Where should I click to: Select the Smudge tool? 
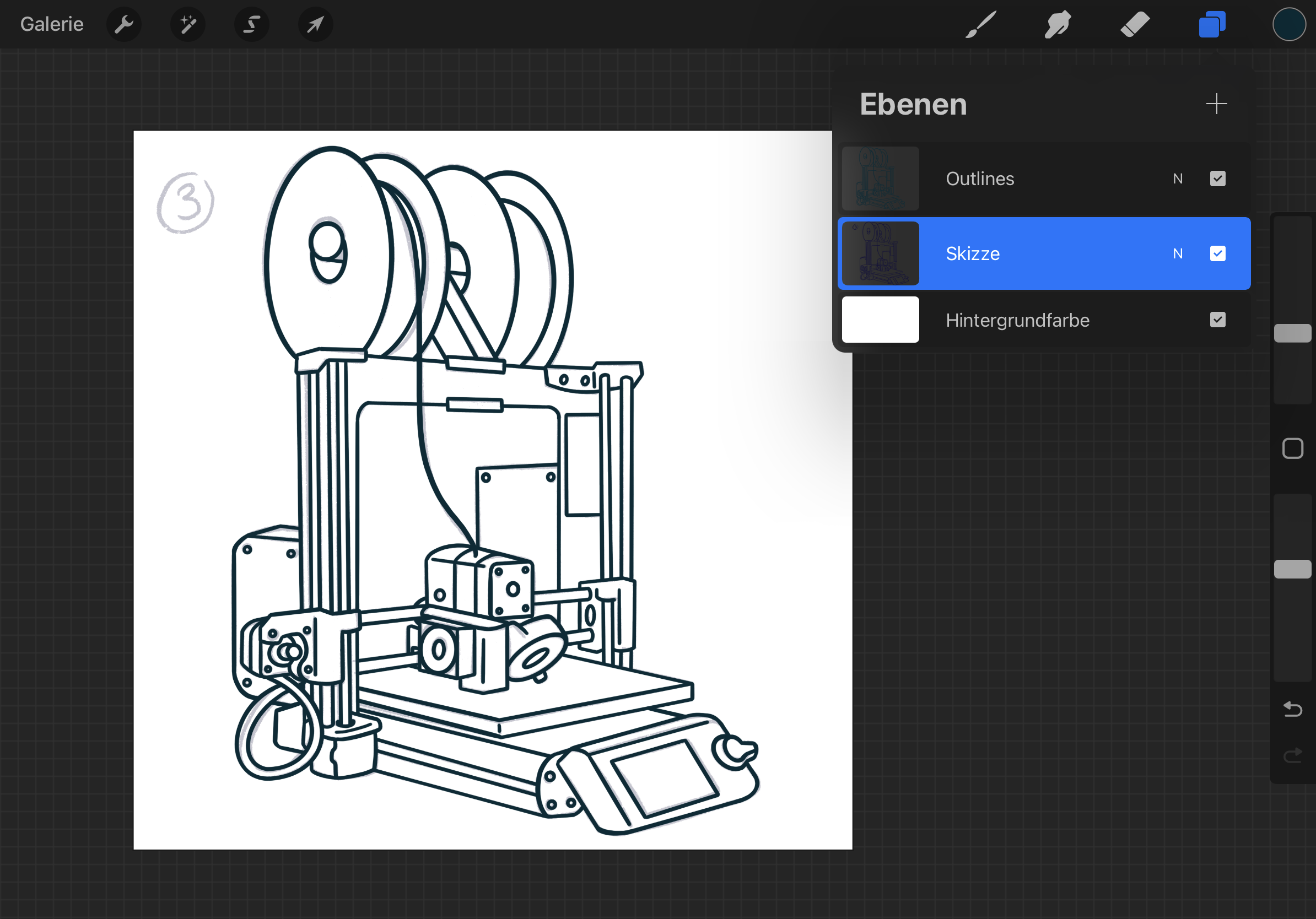pyautogui.click(x=1058, y=25)
